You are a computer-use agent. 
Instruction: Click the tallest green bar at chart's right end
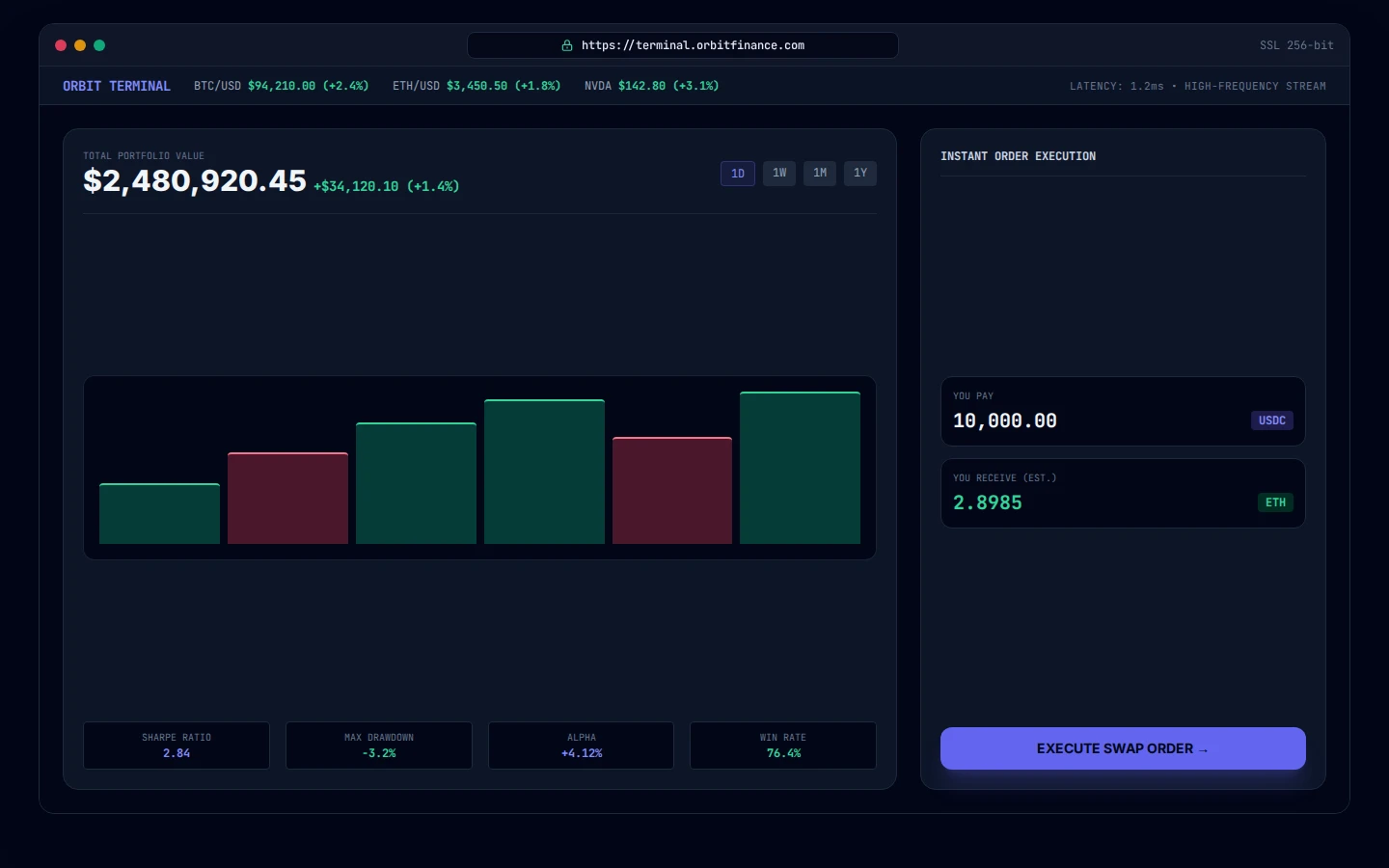pyautogui.click(x=800, y=468)
